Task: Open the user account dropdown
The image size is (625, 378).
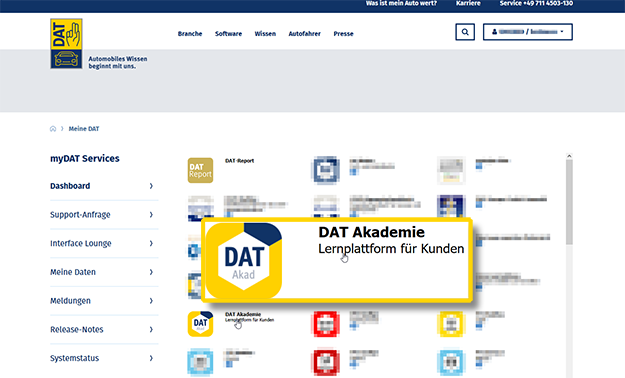Action: click(528, 32)
